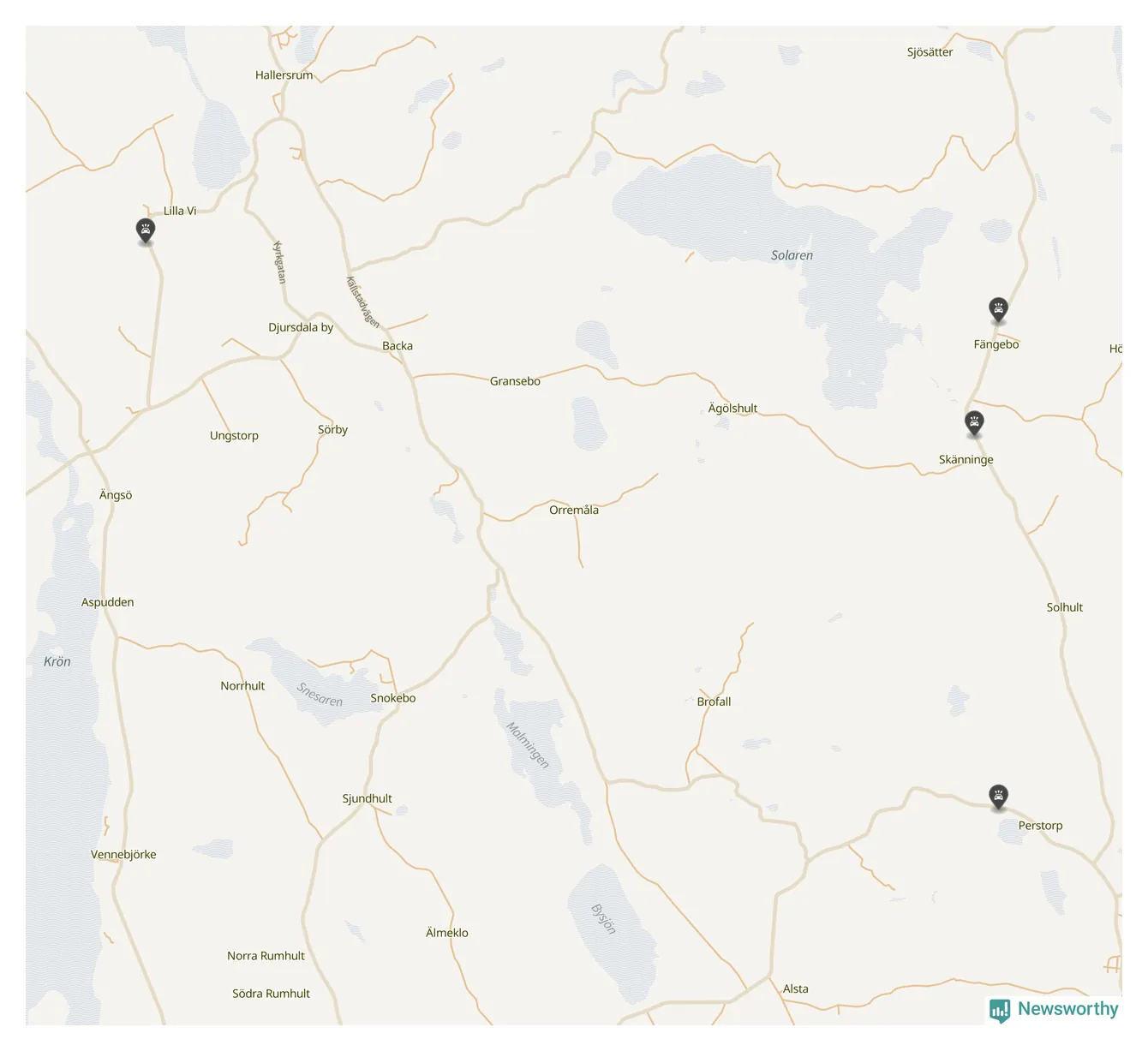
Task: Select the Krön lake label
Action: tap(57, 661)
